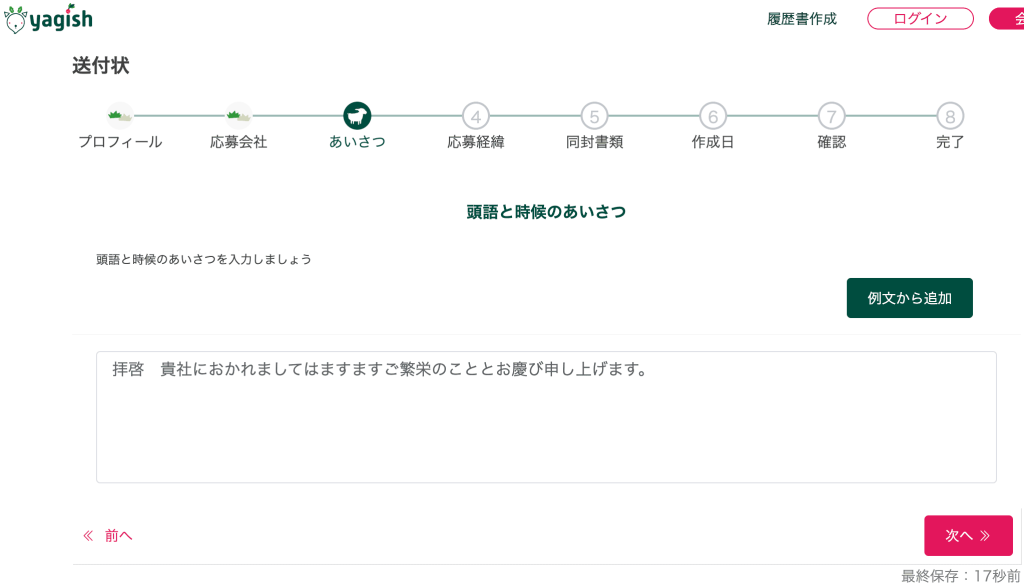Go back using 前へ link
1024x587 pixels.
coord(108,536)
